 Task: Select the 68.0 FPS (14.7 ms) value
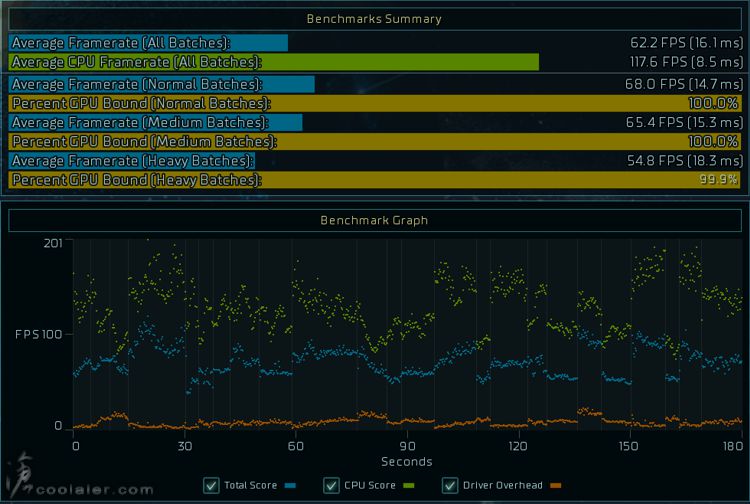(x=684, y=84)
